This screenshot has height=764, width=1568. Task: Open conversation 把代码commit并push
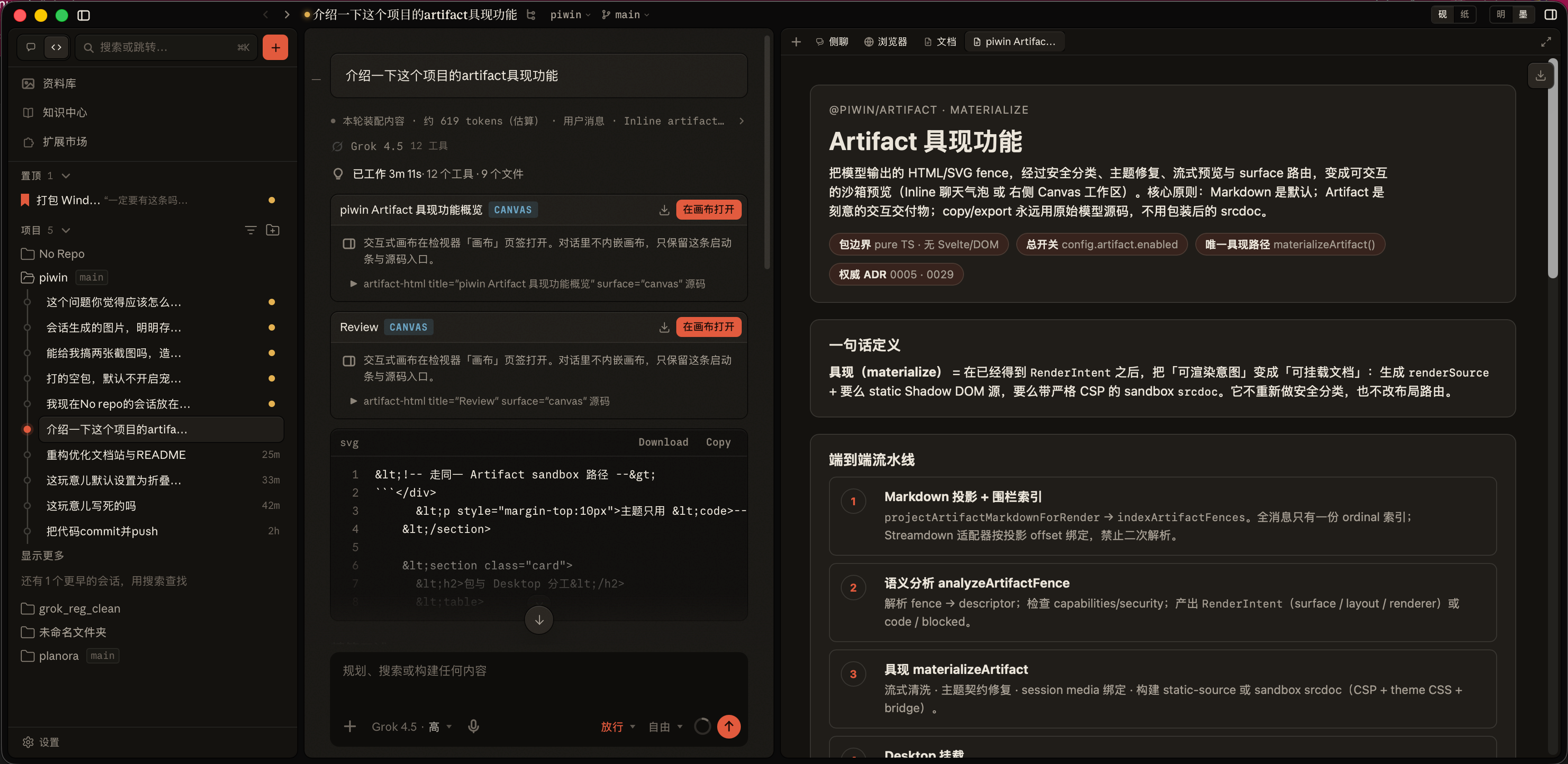click(161, 531)
